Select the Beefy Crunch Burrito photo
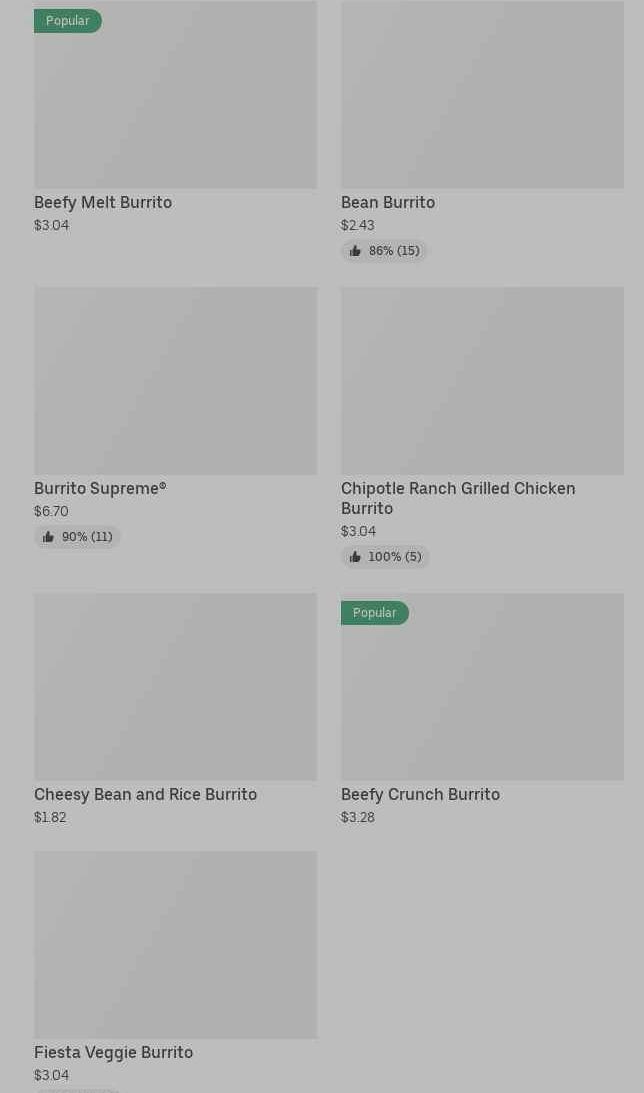Viewport: 644px width, 1093px height. click(x=482, y=695)
